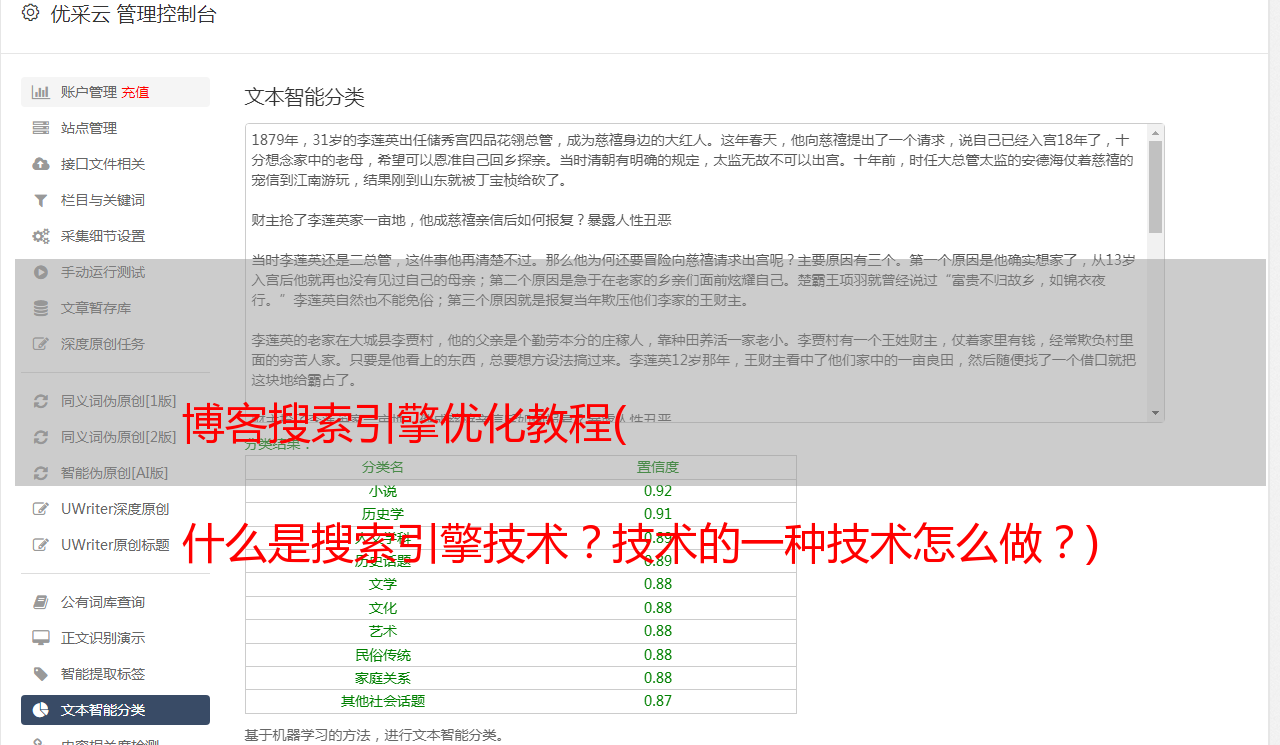
Task: Click the 文学 category cell
Action: pyautogui.click(x=383, y=584)
